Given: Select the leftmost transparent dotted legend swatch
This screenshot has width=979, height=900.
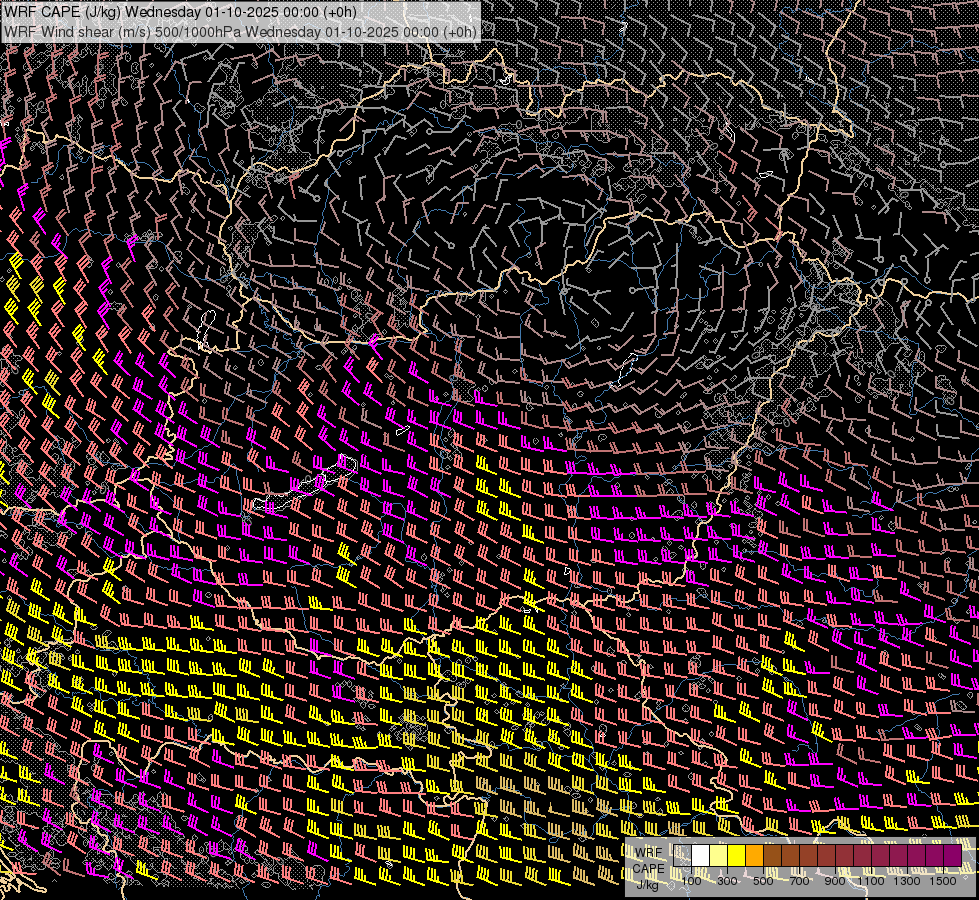Looking at the screenshot, I should tap(683, 856).
